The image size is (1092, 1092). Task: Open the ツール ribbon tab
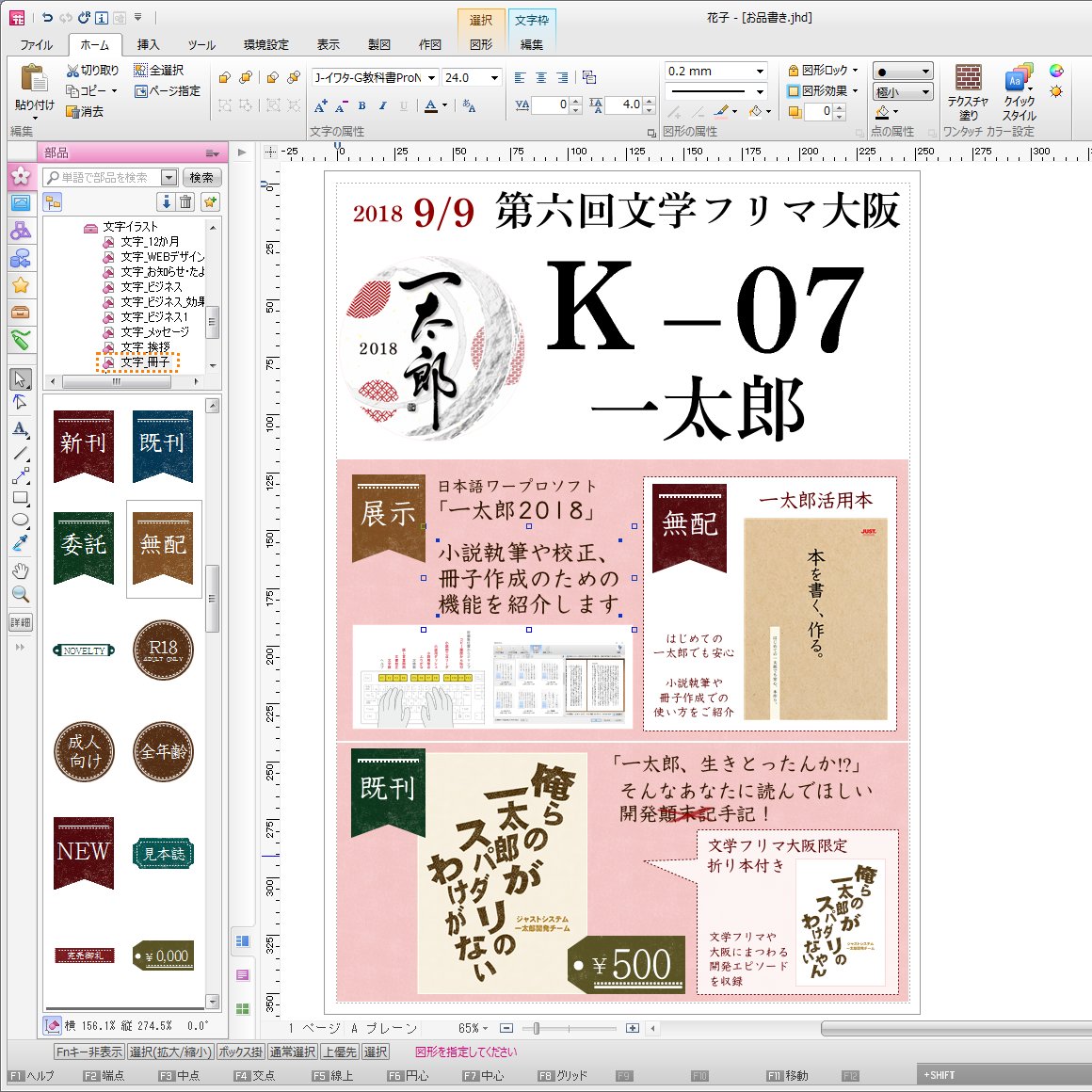tap(201, 44)
